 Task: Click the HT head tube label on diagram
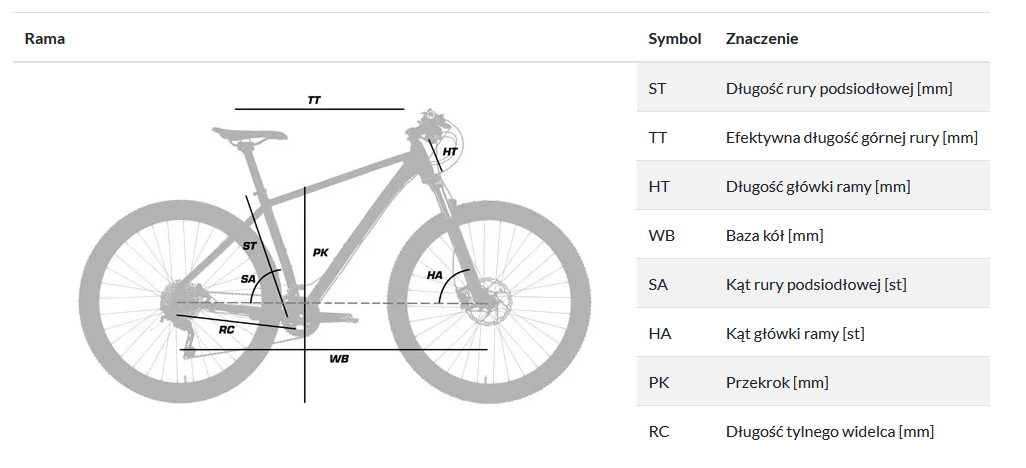click(450, 152)
